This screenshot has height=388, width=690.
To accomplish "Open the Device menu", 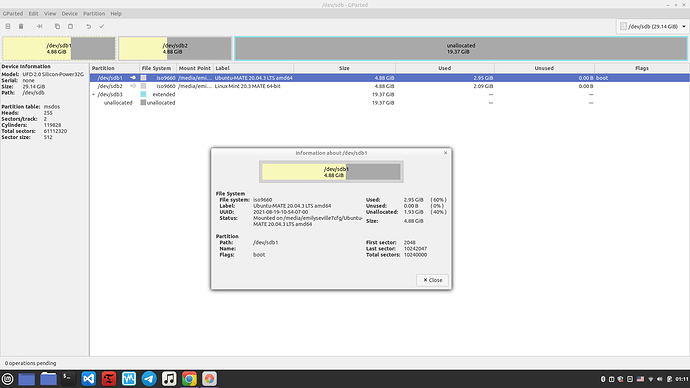I will click(x=70, y=14).
